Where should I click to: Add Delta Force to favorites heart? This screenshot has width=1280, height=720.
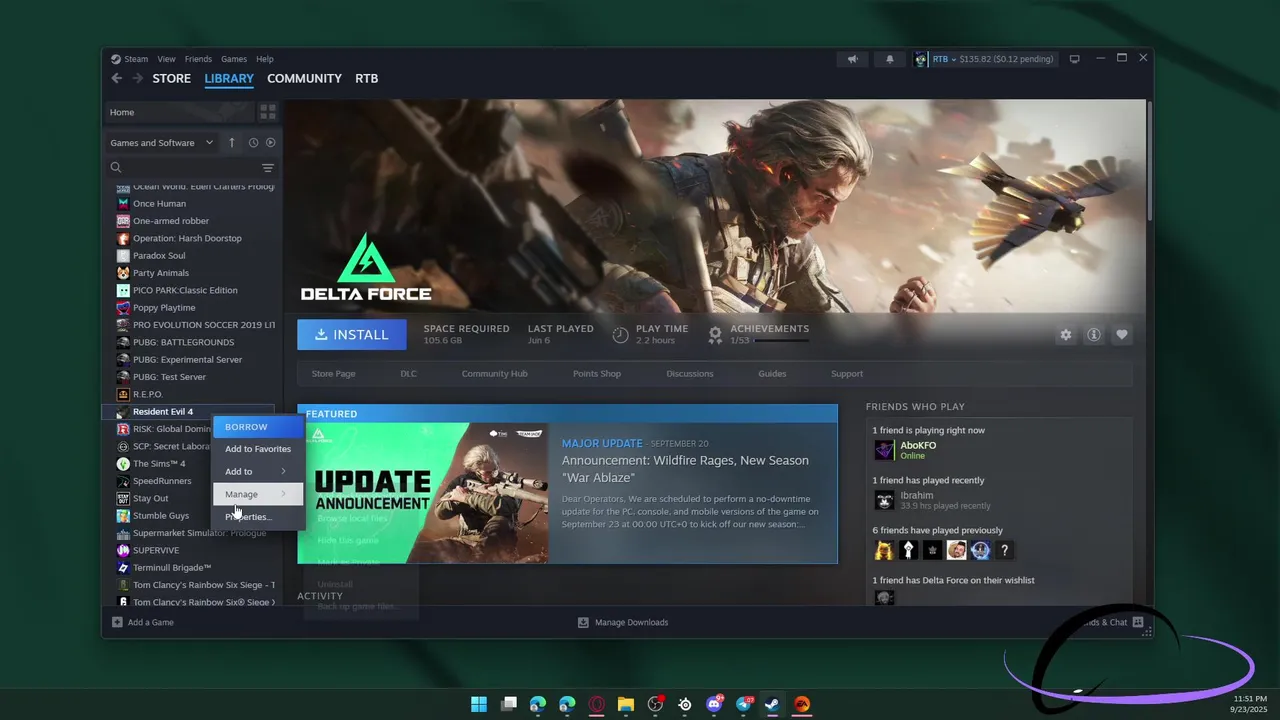coord(1122,335)
